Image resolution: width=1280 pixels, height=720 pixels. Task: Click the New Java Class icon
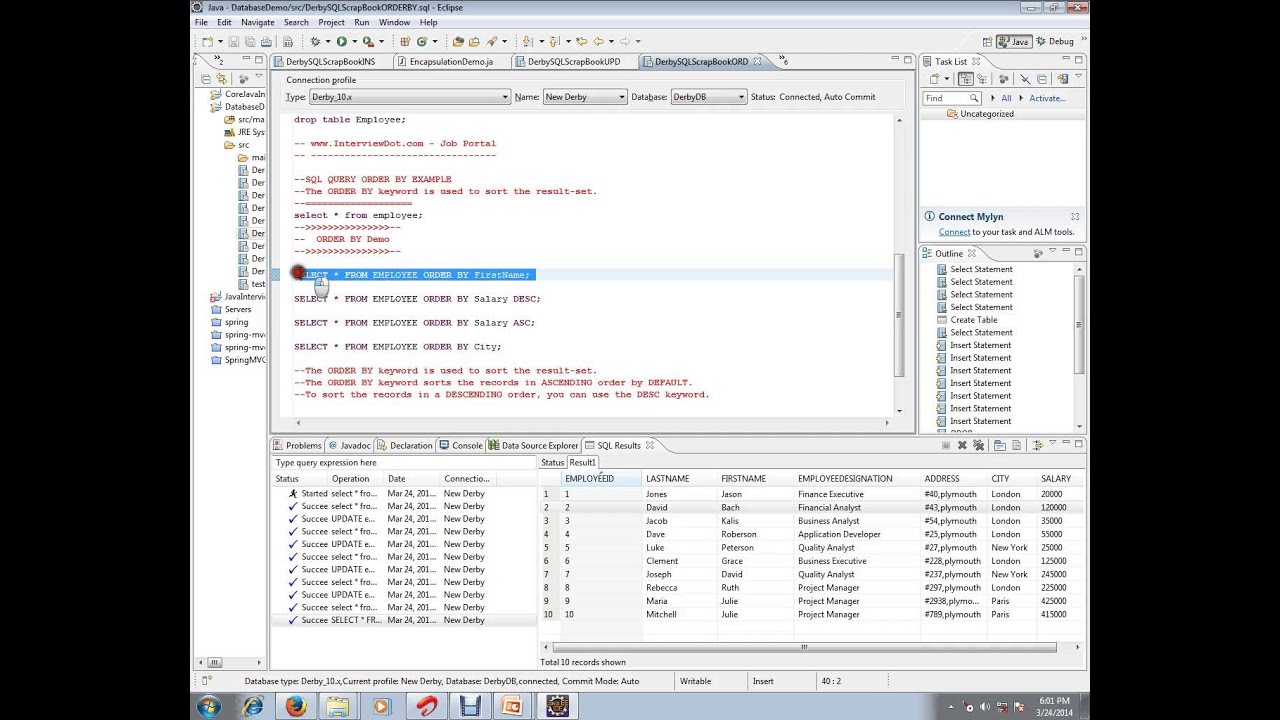[x=421, y=41]
